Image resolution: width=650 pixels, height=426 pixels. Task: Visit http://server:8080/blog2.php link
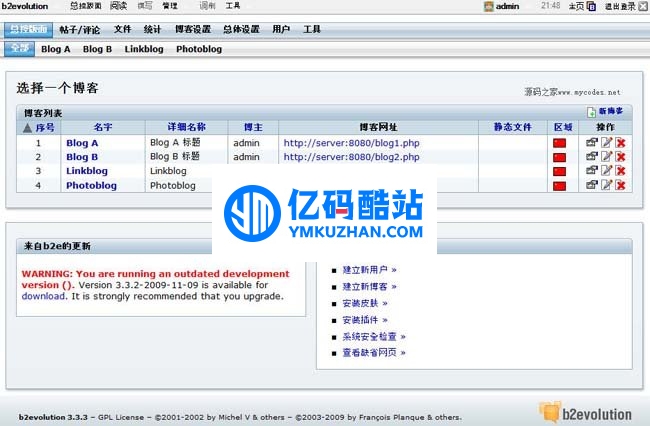pyautogui.click(x=352, y=157)
